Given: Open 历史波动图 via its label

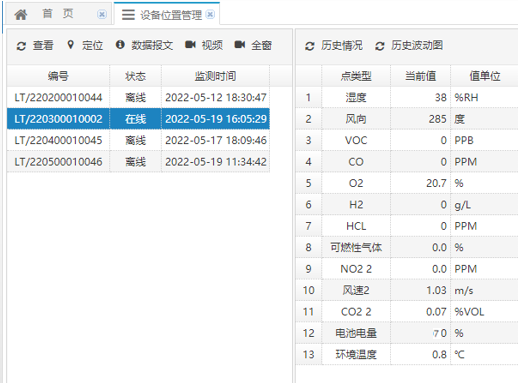Looking at the screenshot, I should pos(417,45).
